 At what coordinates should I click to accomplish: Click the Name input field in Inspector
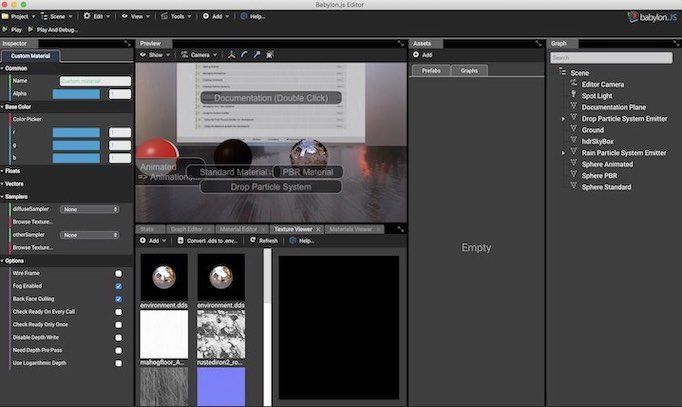point(95,81)
